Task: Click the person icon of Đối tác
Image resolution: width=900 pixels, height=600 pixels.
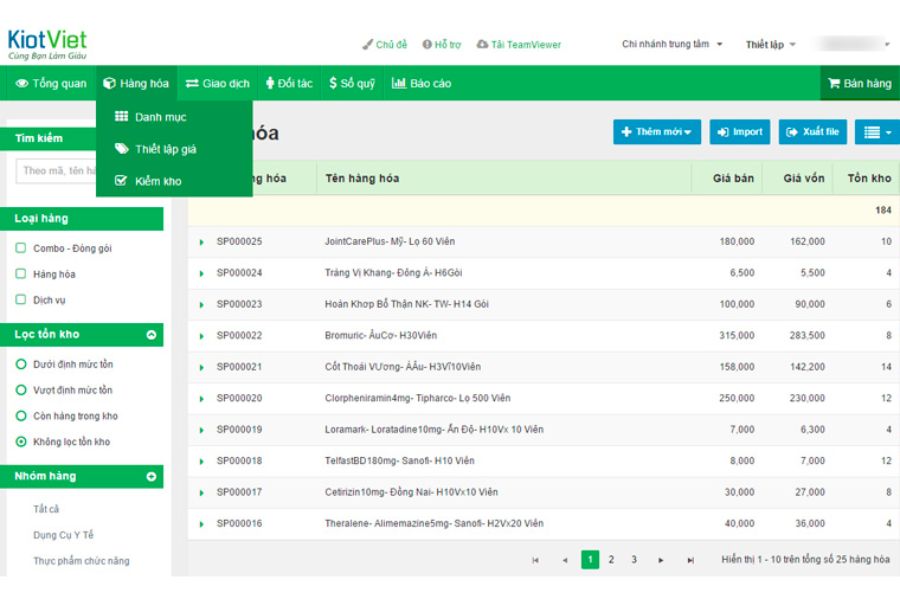Action: pos(270,83)
